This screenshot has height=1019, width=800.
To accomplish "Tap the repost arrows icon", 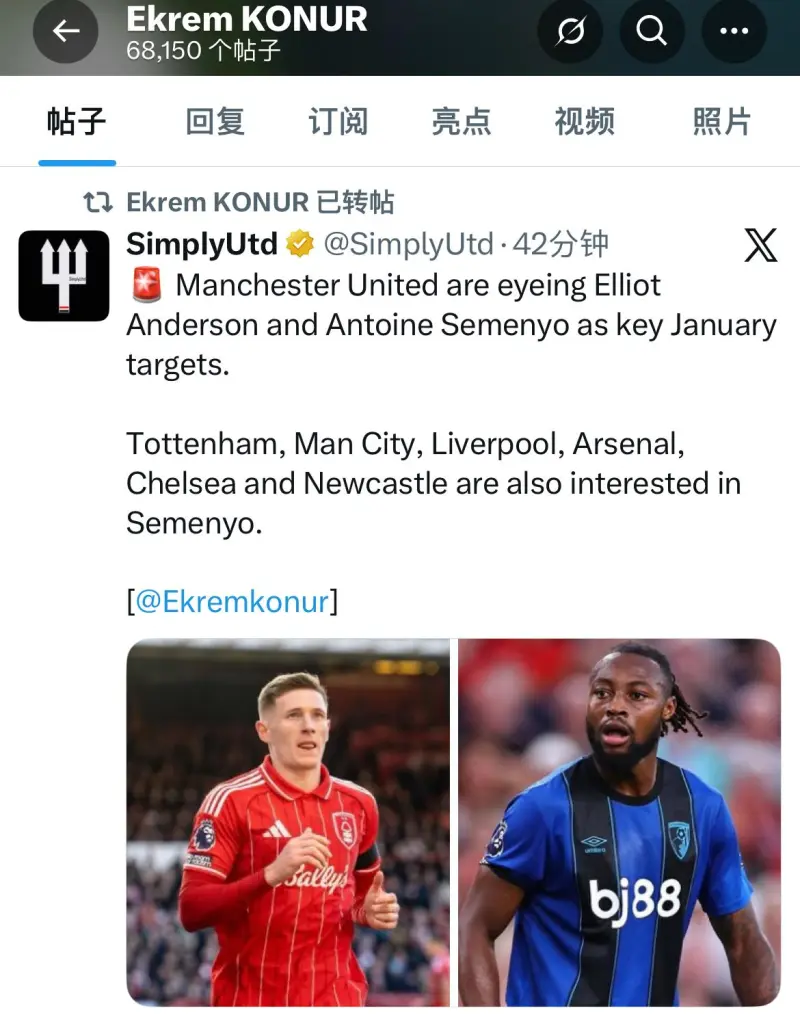I will coord(97,203).
